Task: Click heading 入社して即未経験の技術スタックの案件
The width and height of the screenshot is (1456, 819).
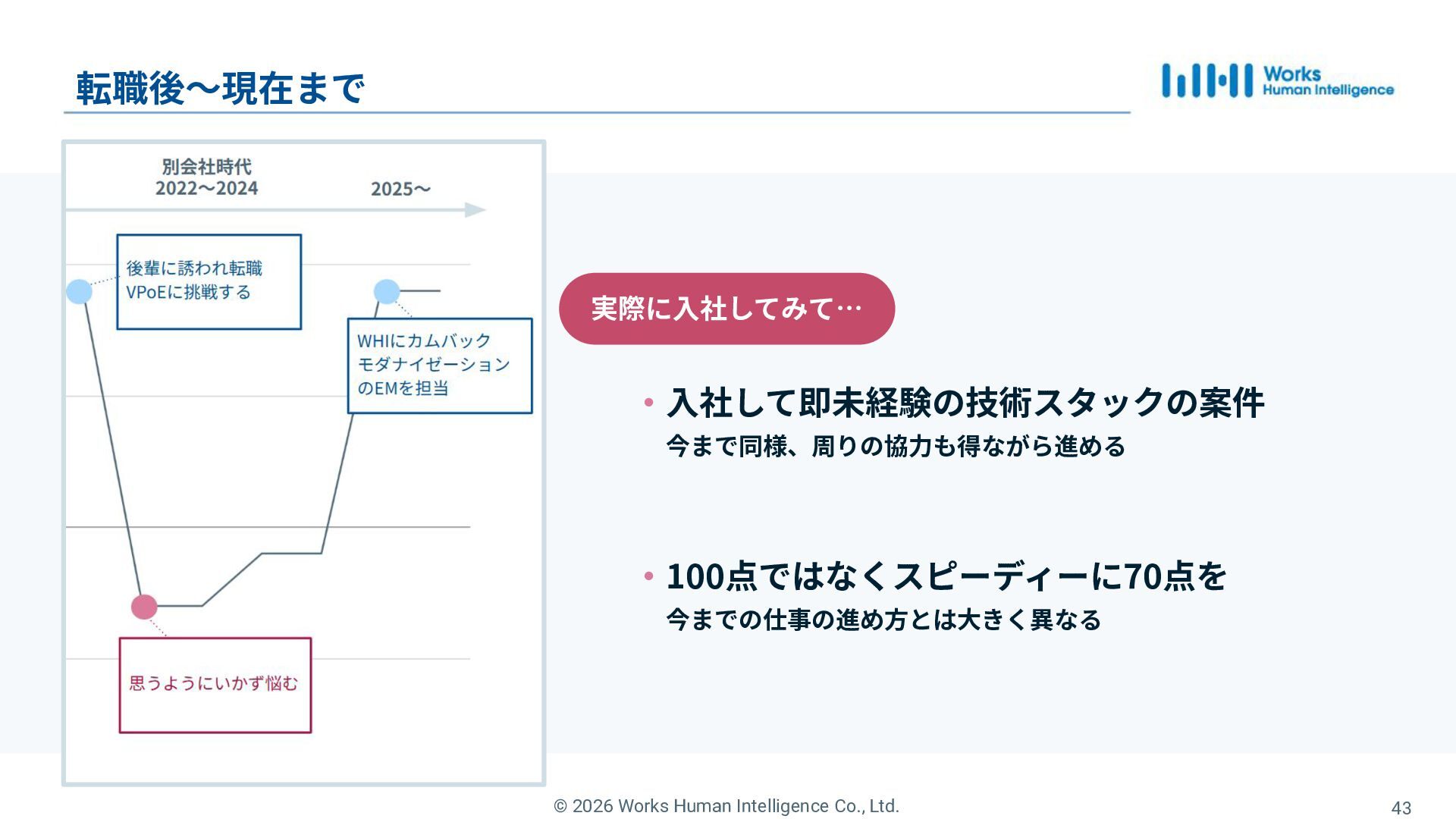Action: coord(965,403)
